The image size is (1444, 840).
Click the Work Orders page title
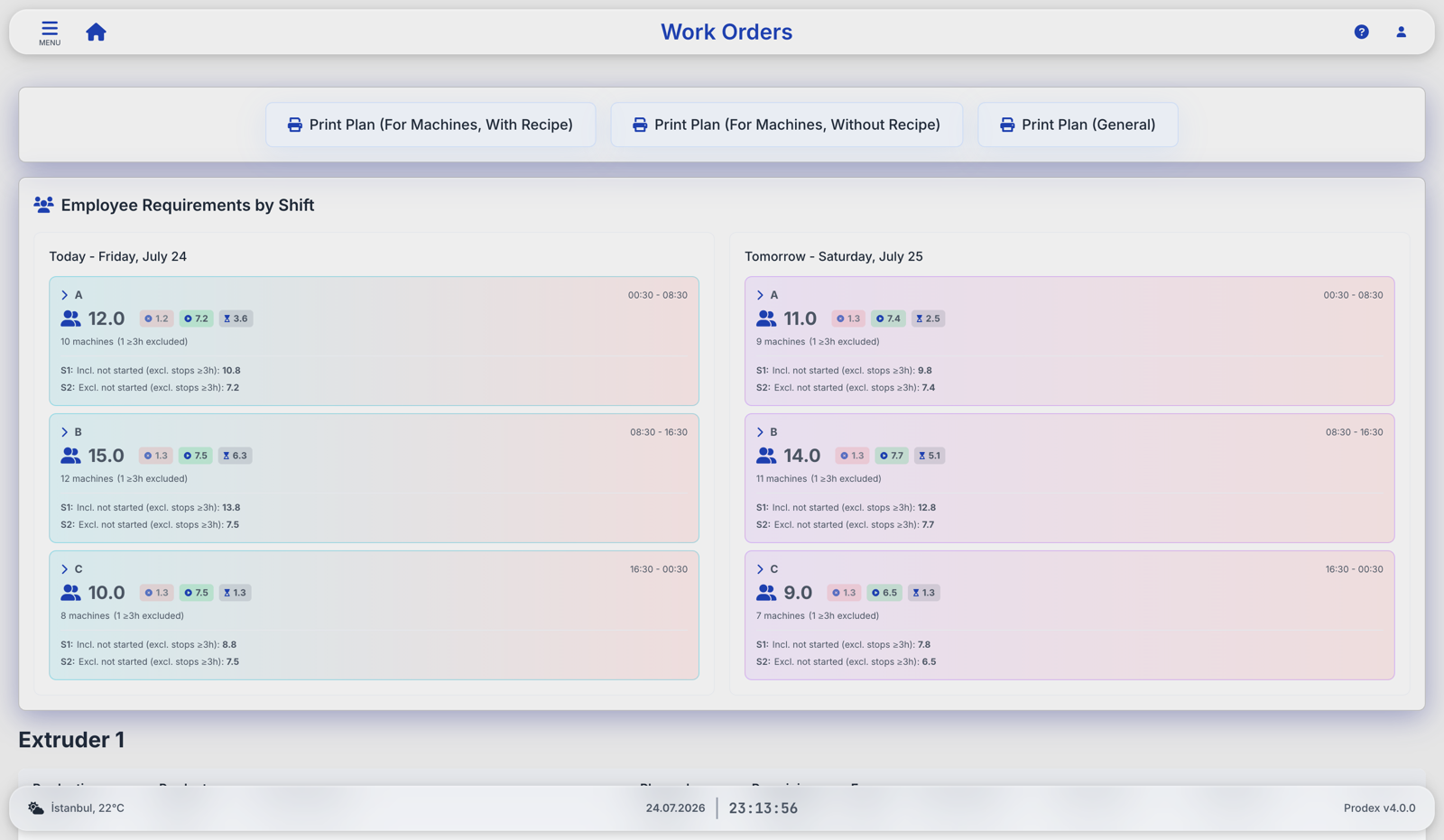(727, 32)
